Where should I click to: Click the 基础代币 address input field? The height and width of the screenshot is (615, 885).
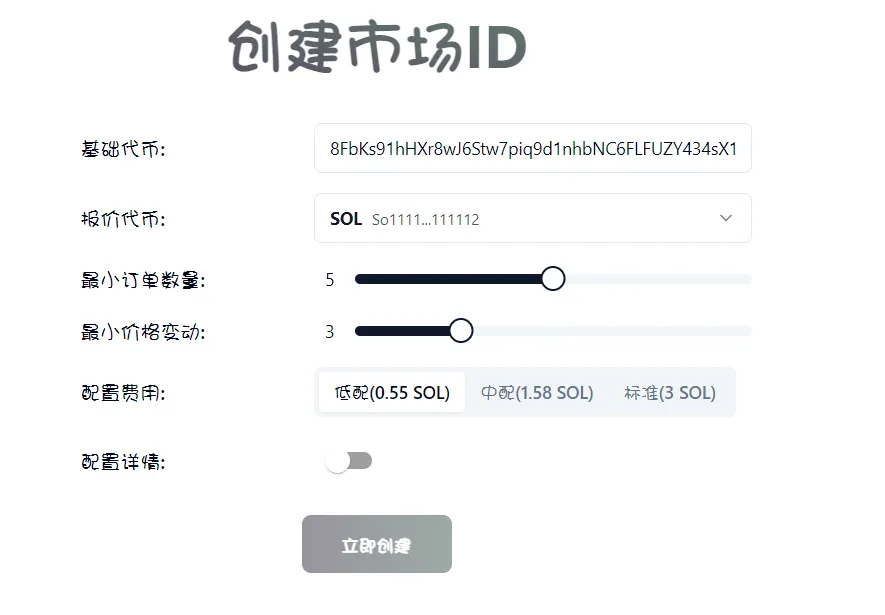[532, 148]
